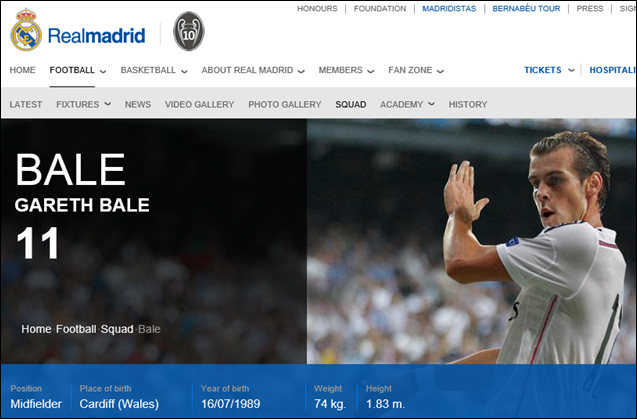
Task: Open the Academy sub-tab
Action: 401,104
